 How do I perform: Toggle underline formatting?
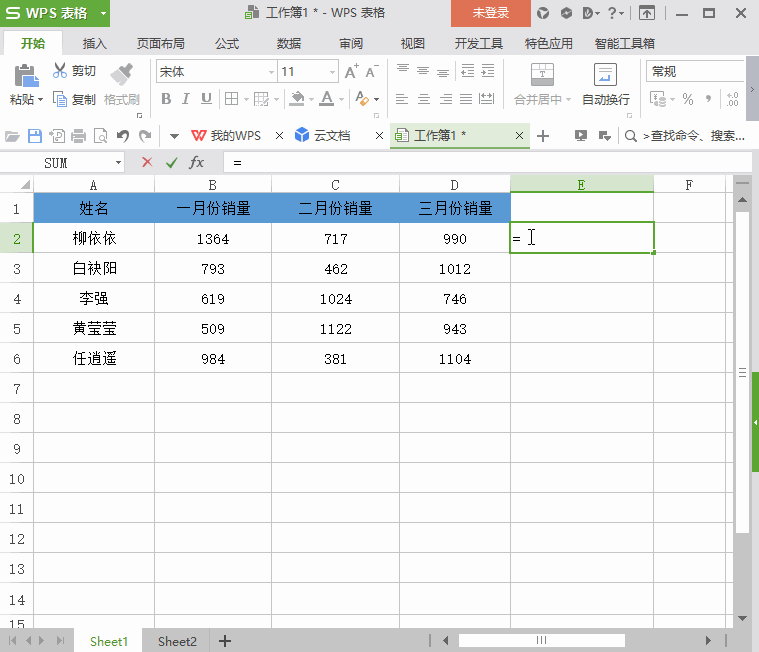[x=206, y=99]
